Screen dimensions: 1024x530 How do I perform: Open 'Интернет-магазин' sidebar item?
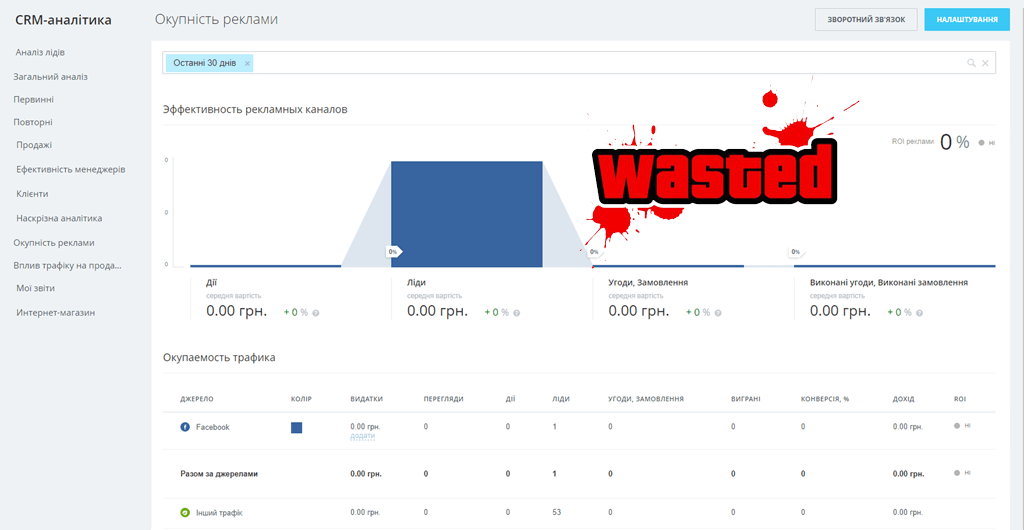click(56, 313)
